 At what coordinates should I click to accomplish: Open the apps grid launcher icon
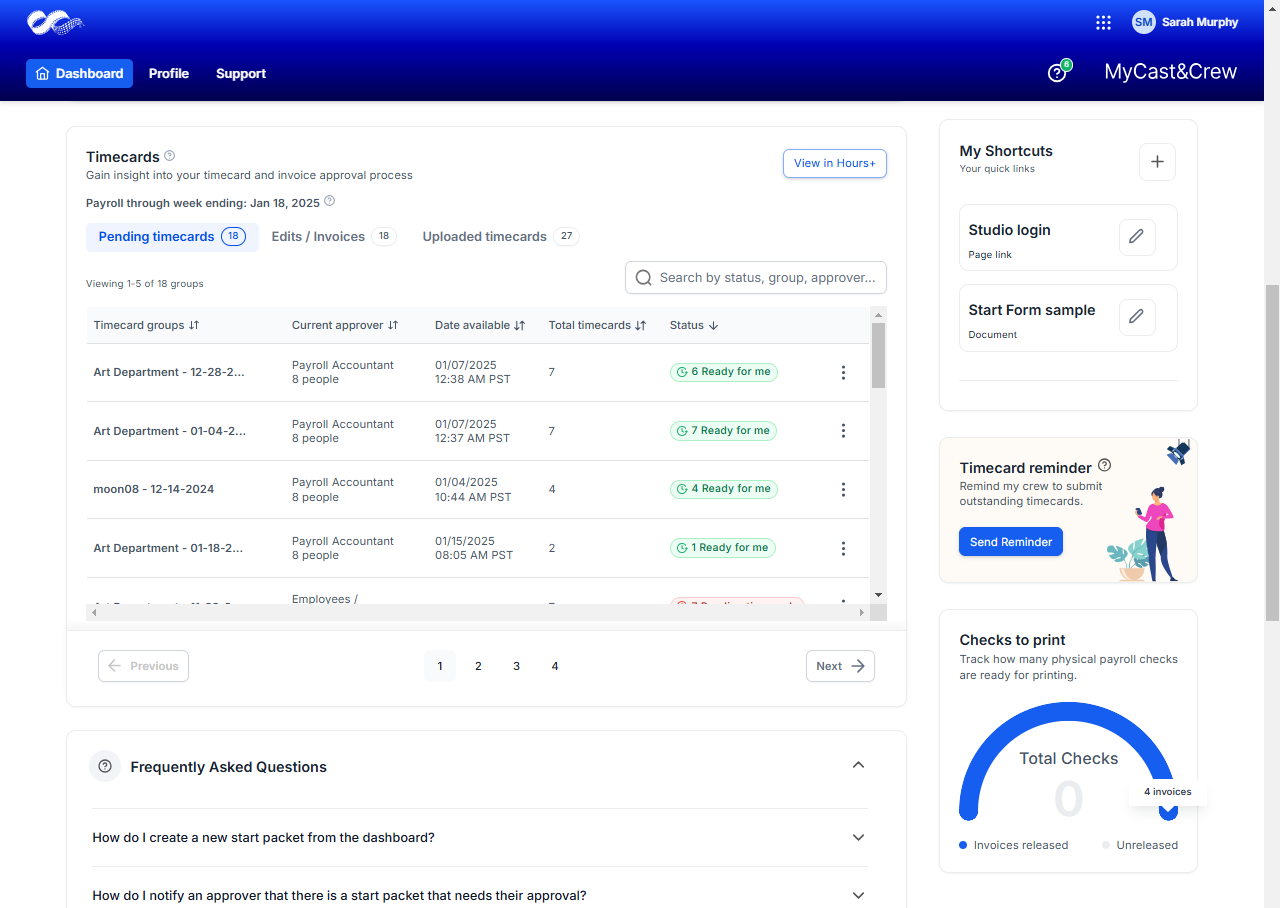[1104, 22]
